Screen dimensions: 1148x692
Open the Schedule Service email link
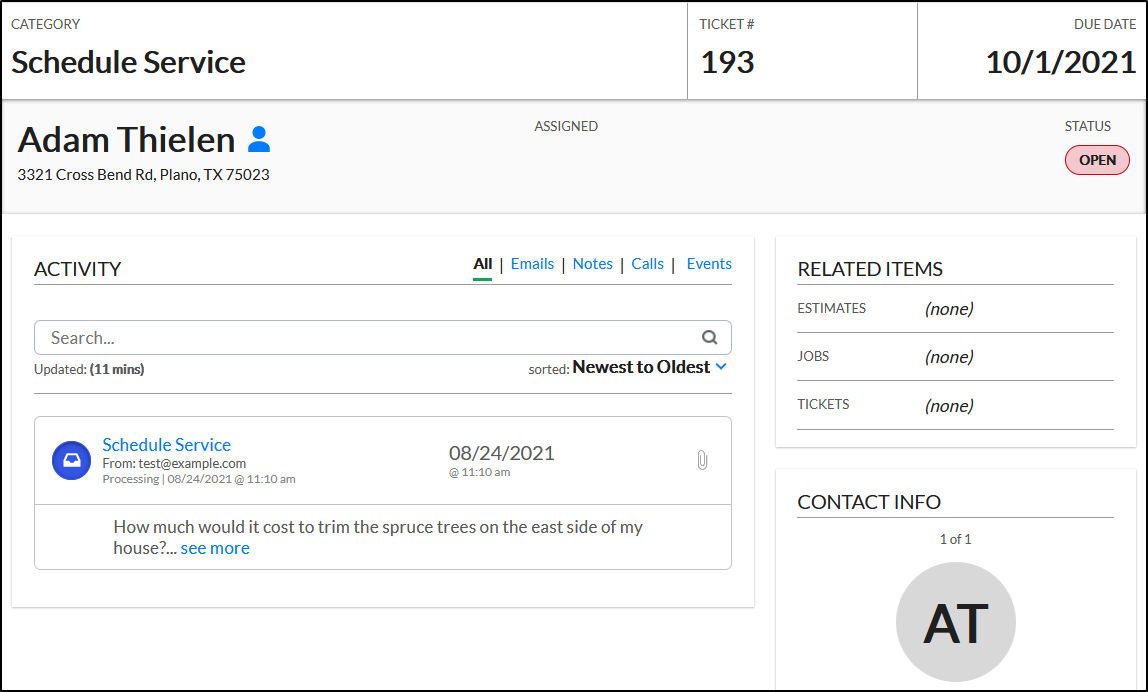[166, 445]
